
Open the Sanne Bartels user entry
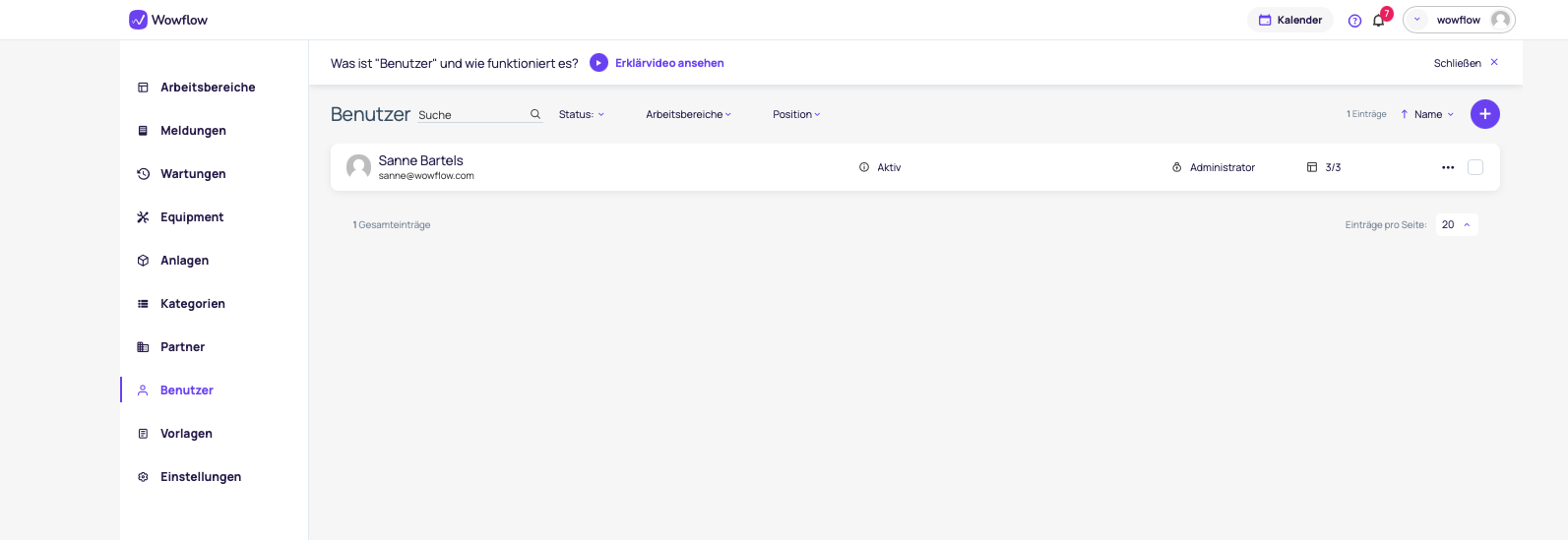point(915,167)
